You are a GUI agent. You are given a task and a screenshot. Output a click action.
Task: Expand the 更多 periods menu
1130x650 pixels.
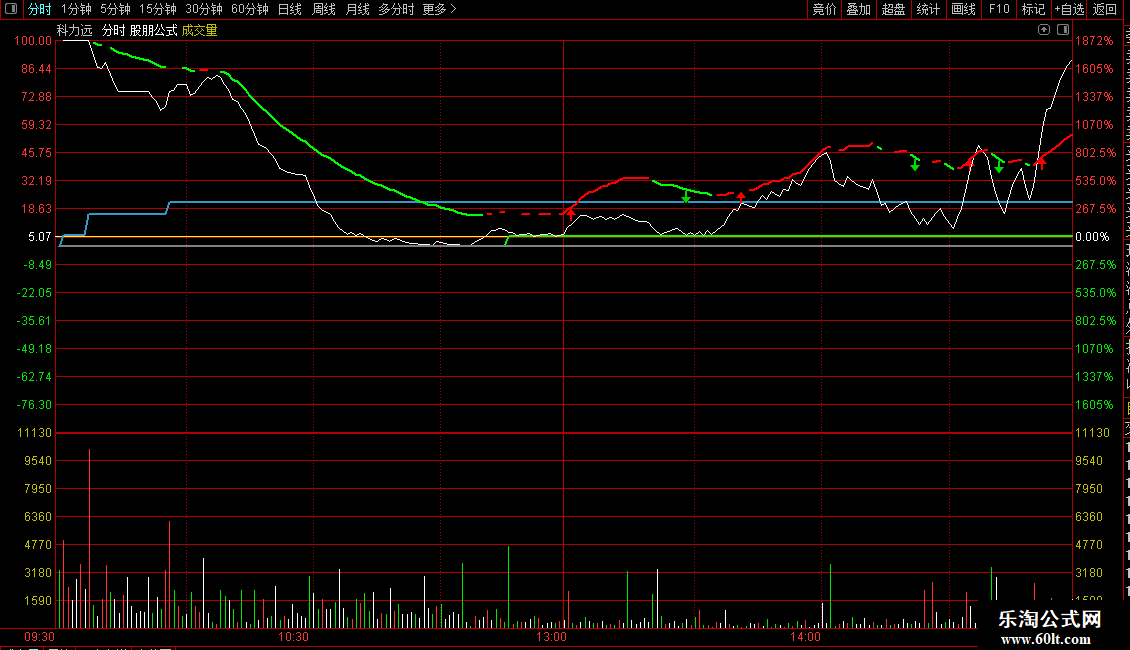click(439, 9)
